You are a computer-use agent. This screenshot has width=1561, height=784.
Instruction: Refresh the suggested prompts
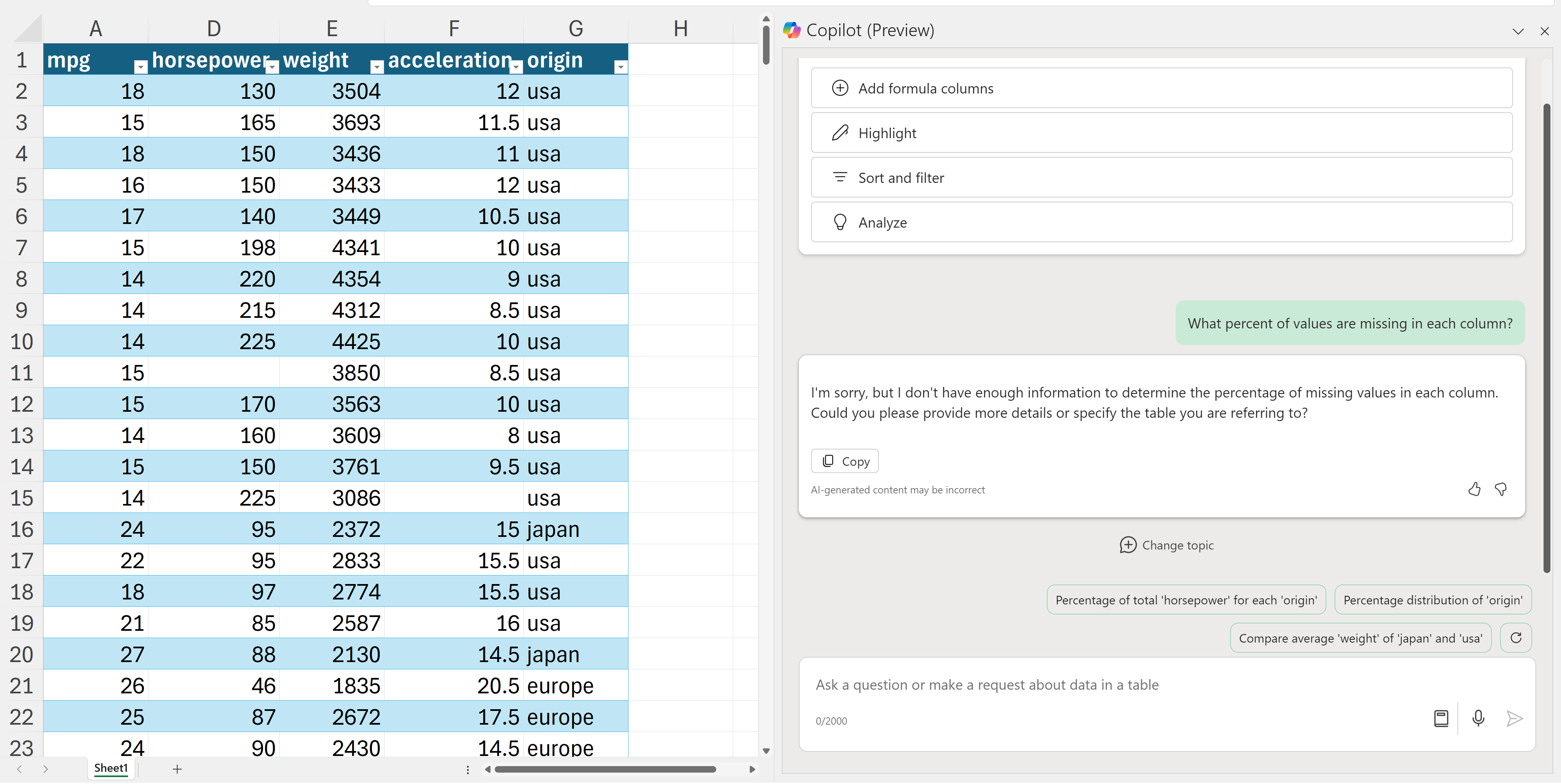tap(1515, 638)
